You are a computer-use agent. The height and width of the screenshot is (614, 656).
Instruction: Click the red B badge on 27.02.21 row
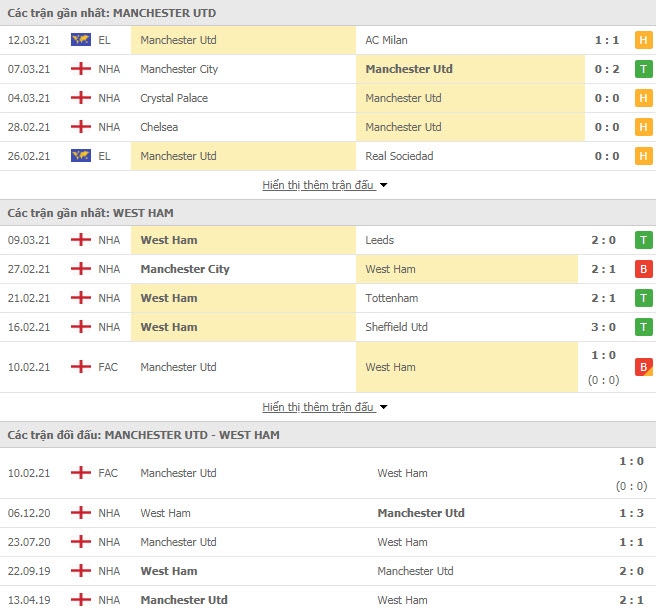[x=643, y=269]
